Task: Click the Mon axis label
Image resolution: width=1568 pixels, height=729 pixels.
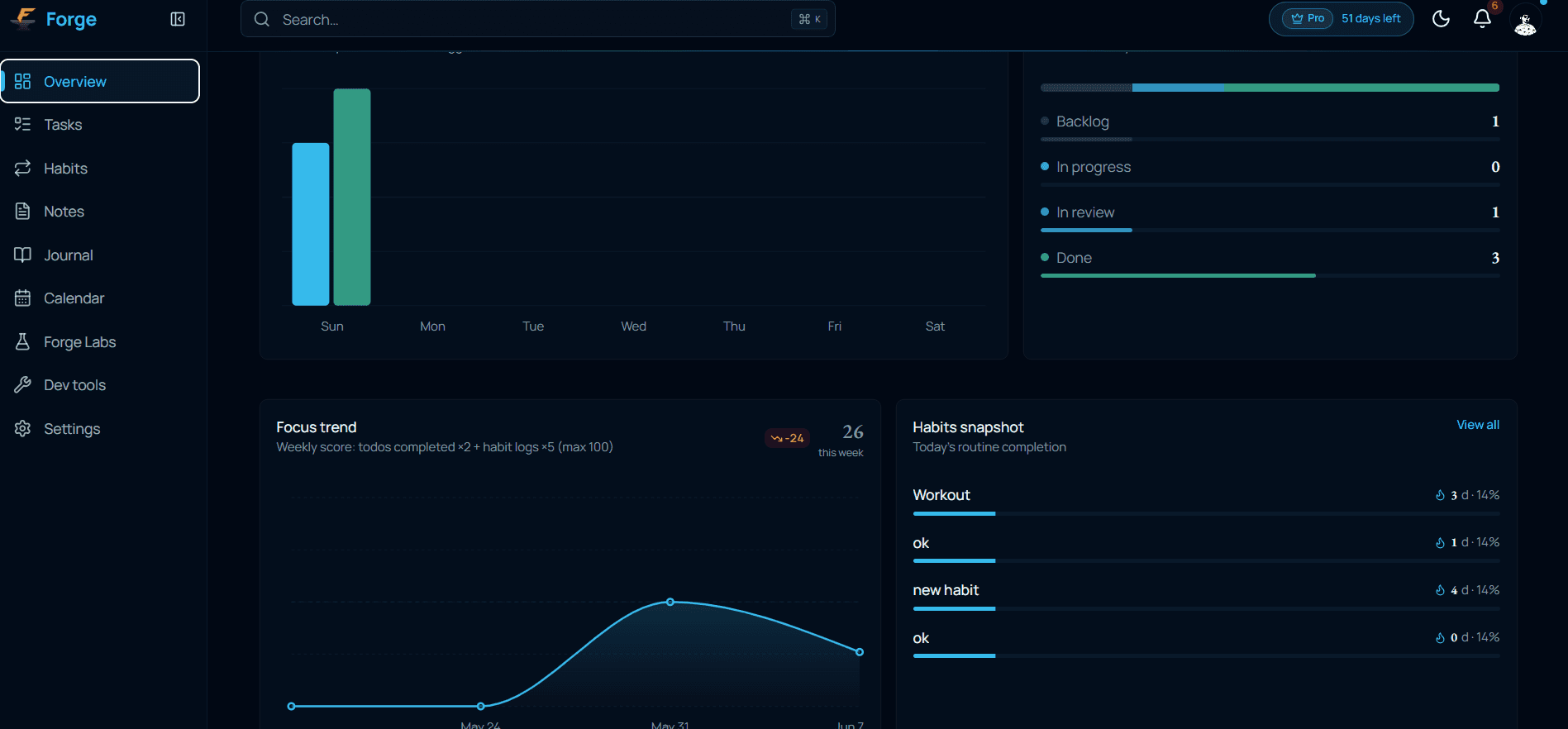Action: point(432,326)
